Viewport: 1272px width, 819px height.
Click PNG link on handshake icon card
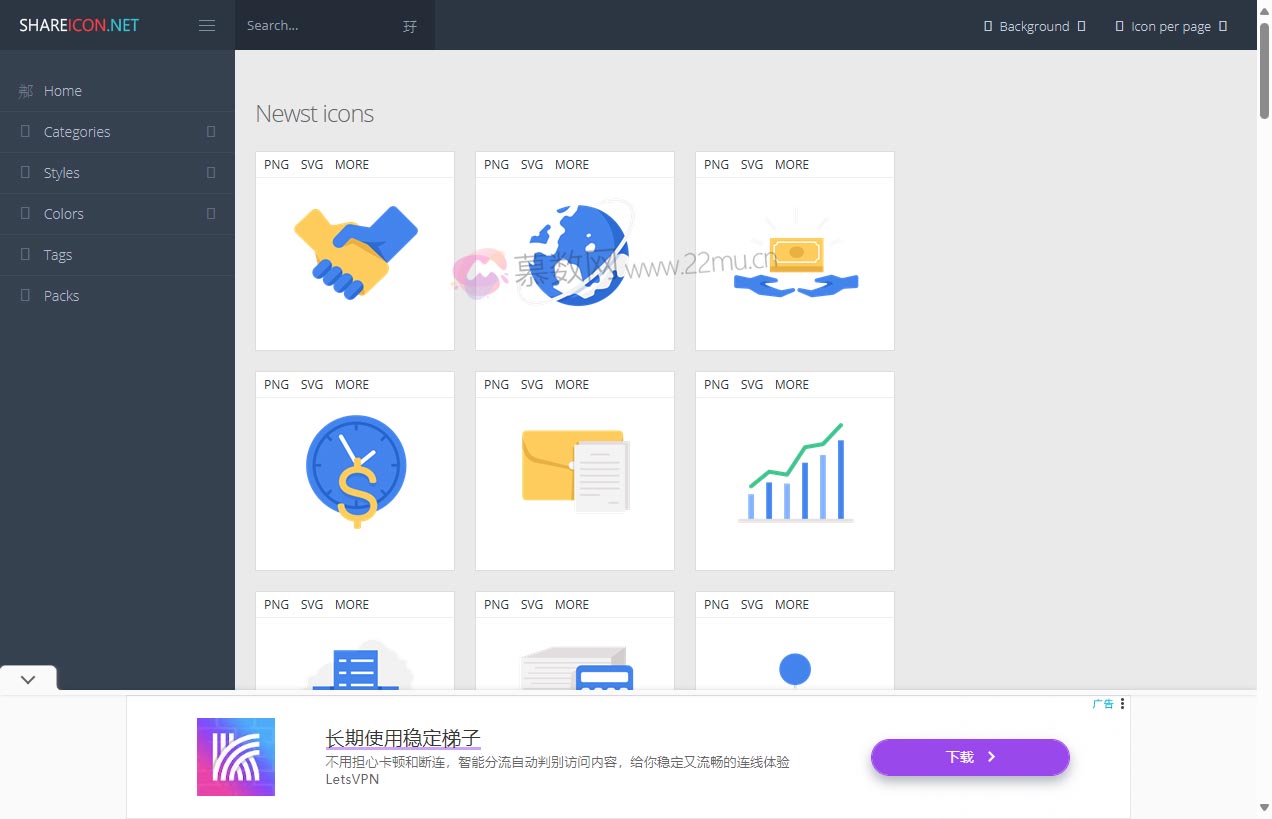(276, 165)
